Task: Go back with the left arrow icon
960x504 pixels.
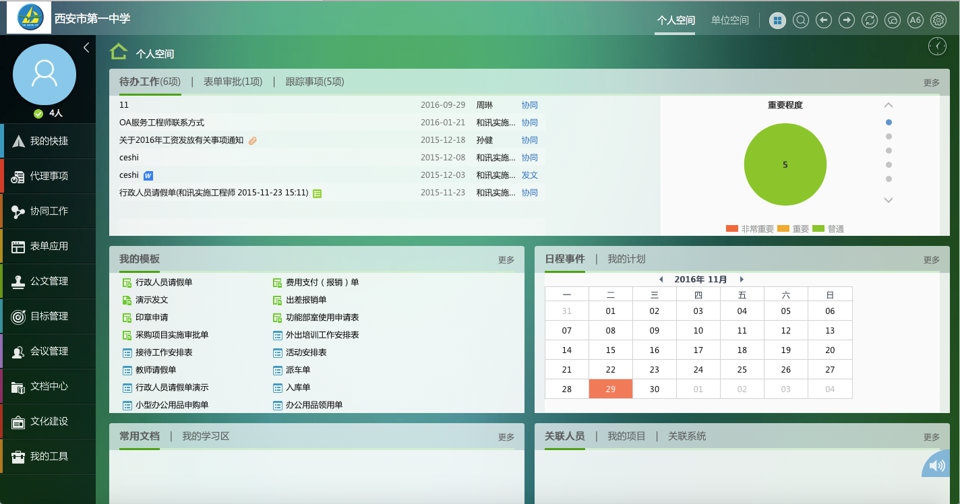Action: [823, 20]
